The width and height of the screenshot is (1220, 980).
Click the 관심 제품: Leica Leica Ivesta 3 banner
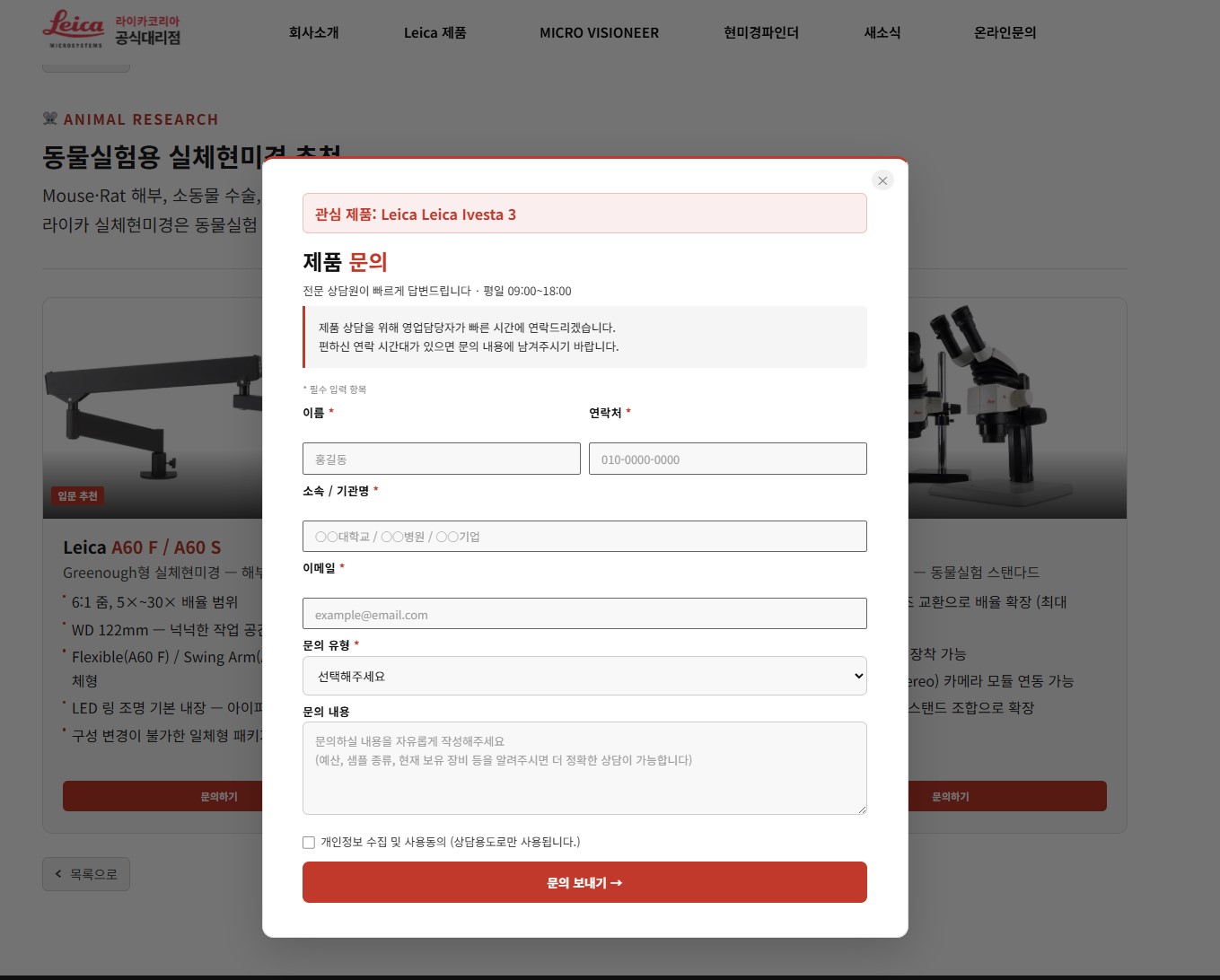pyautogui.click(x=584, y=214)
